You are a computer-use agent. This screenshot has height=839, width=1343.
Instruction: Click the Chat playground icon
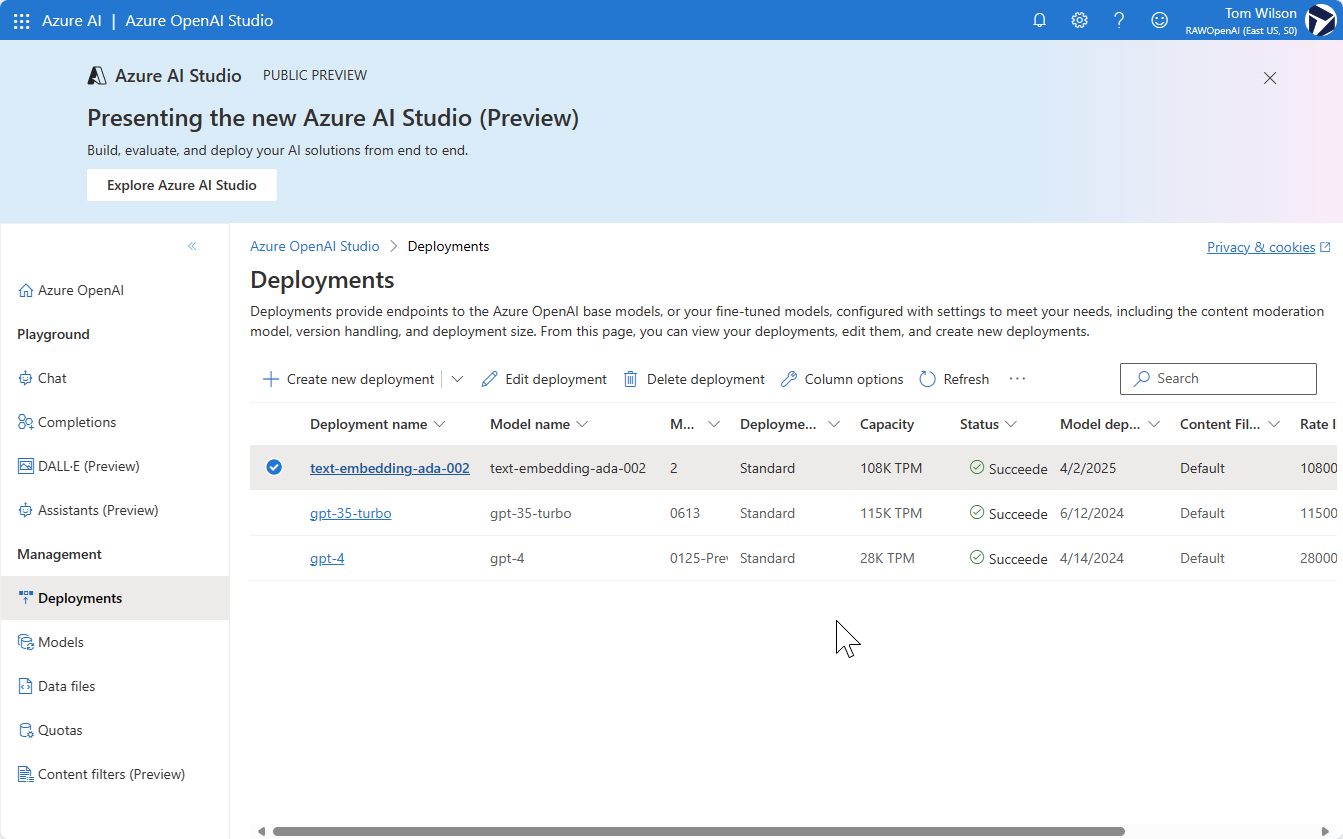(x=26, y=378)
